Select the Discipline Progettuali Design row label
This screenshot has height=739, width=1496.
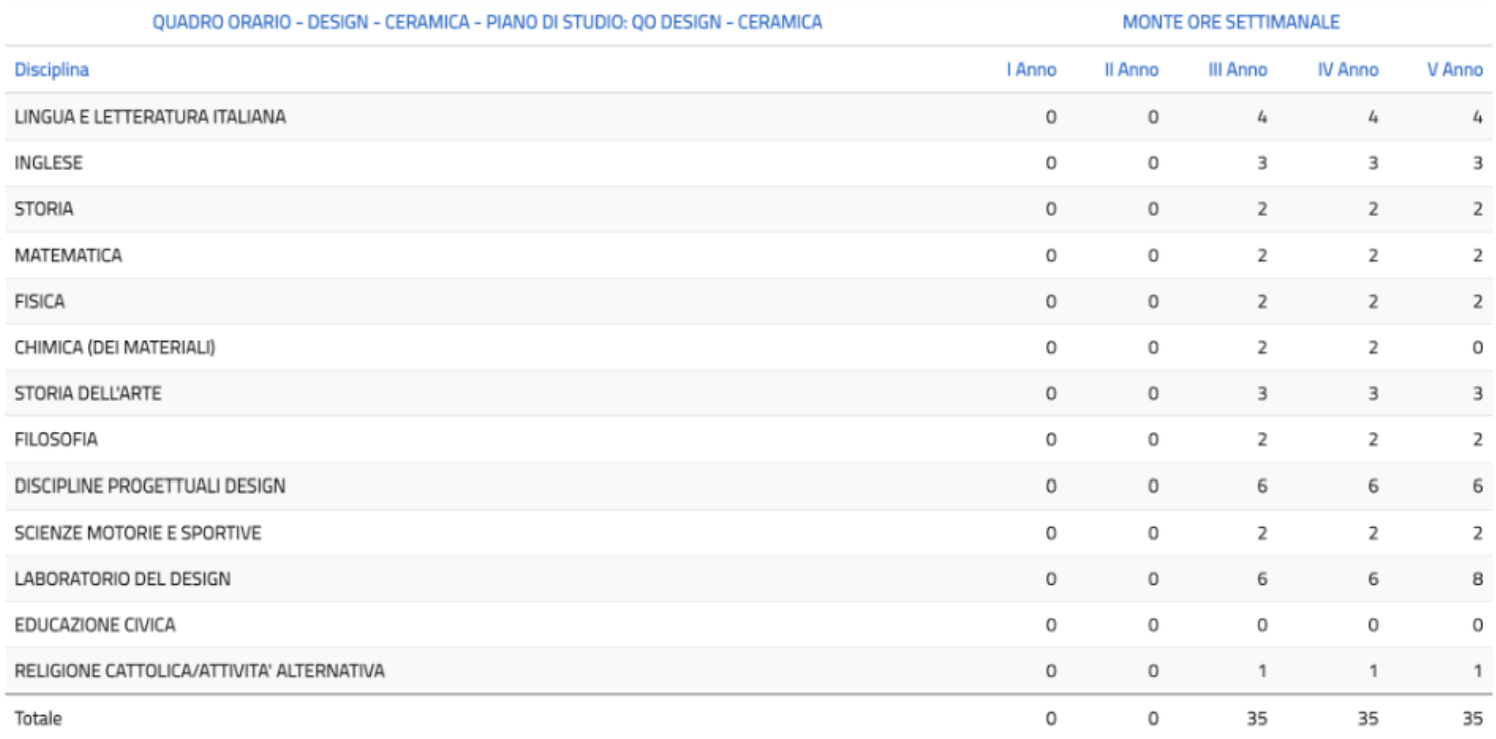[x=150, y=486]
